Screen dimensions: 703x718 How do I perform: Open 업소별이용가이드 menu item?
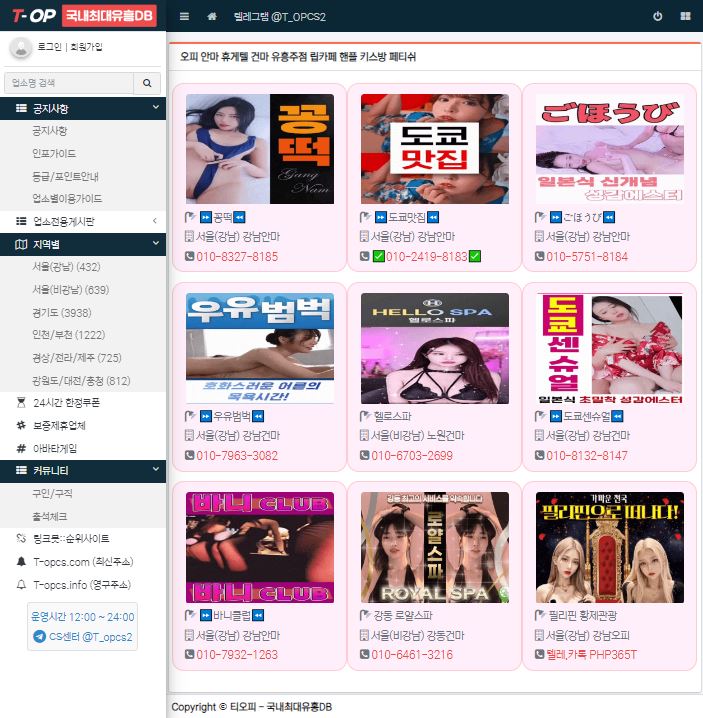(67, 199)
